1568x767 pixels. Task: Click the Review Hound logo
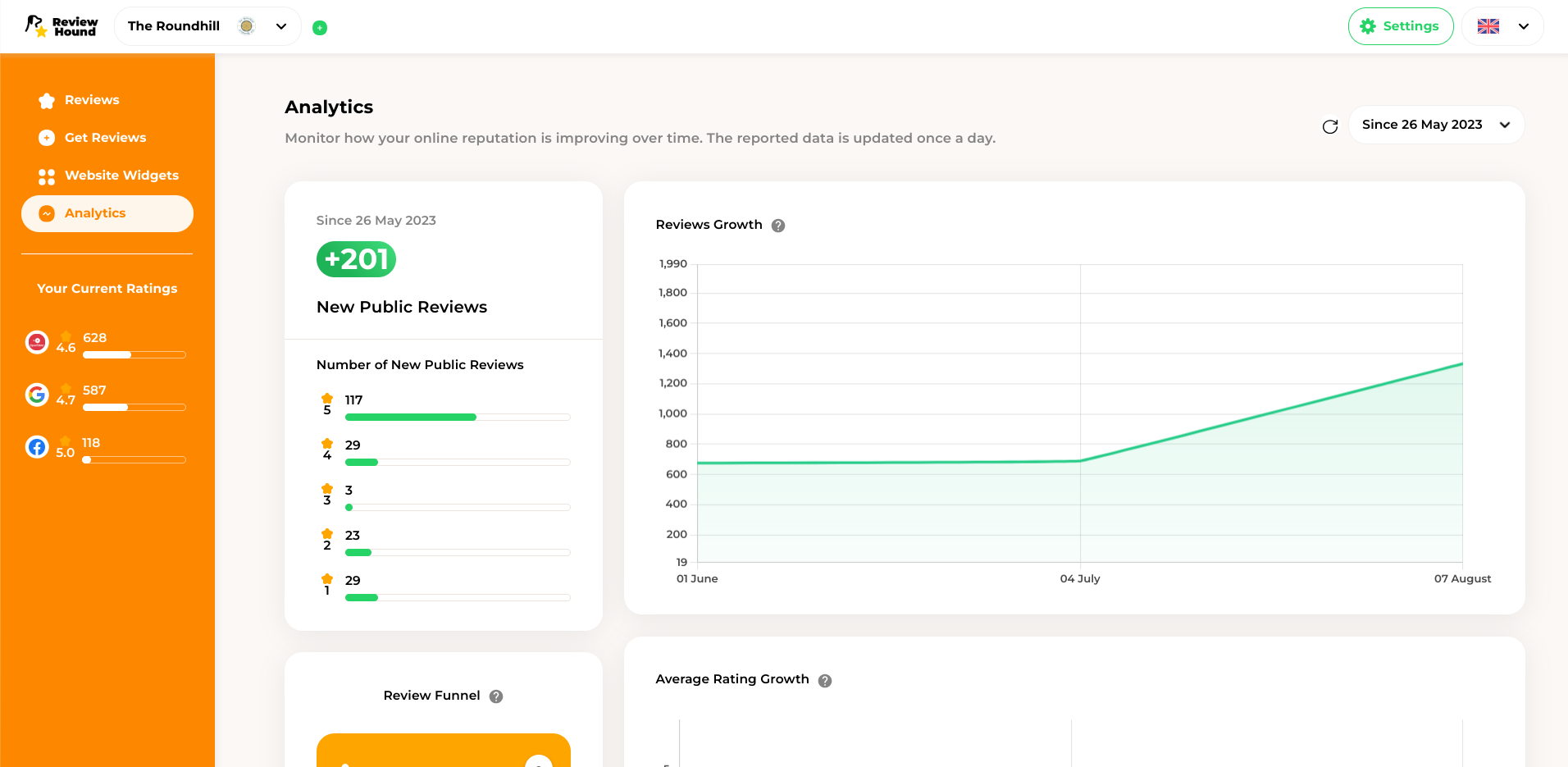62,26
